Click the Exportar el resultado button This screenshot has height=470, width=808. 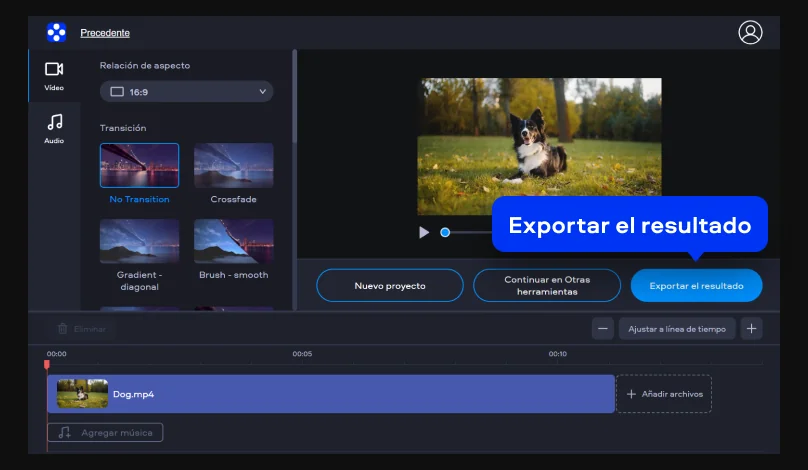coord(696,286)
